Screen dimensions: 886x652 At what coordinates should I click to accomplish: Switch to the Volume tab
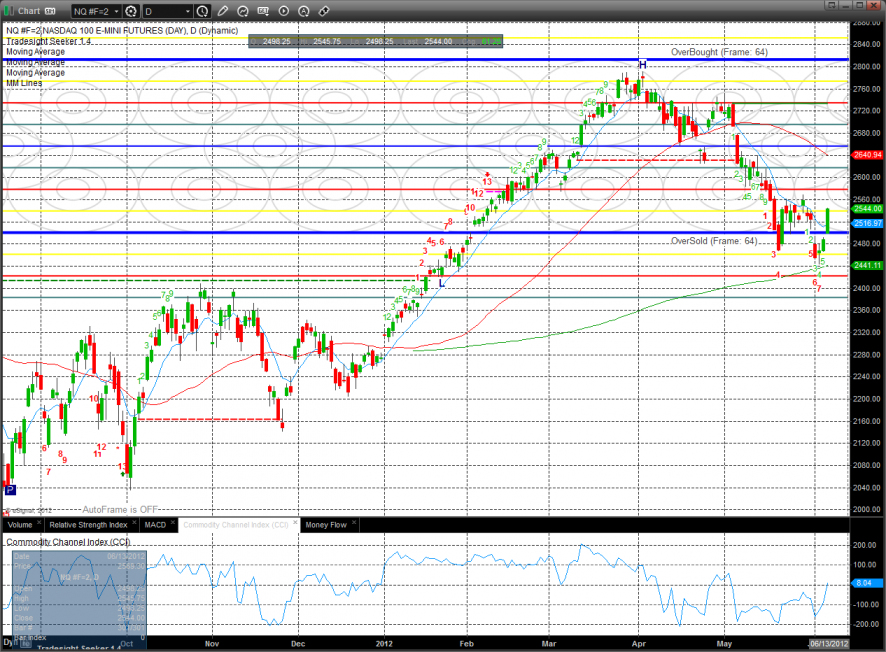click(x=20, y=524)
